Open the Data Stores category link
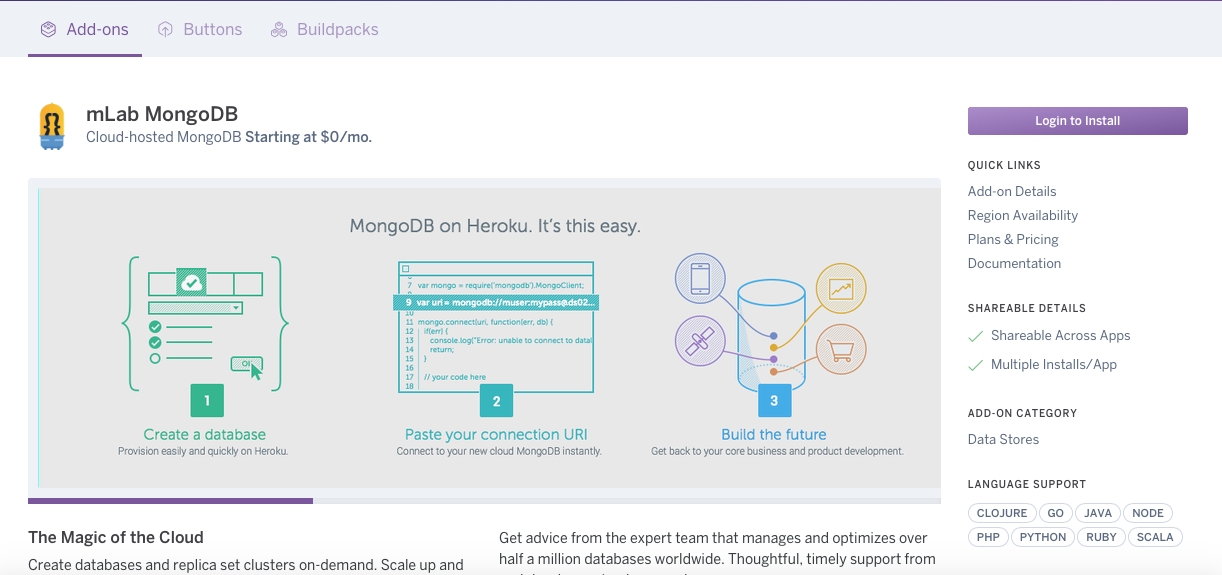 pyautogui.click(x=1003, y=439)
